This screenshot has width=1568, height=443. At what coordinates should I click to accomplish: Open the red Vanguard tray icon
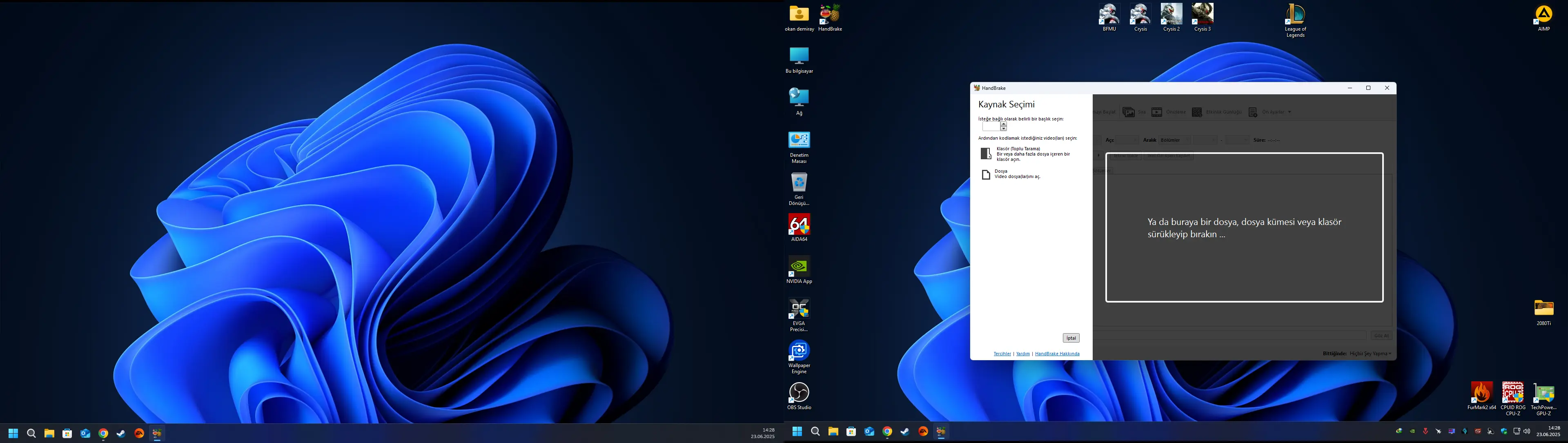[x=1425, y=431]
